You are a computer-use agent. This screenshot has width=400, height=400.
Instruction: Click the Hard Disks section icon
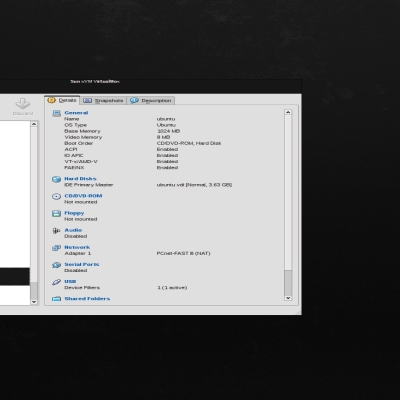[x=56, y=179]
